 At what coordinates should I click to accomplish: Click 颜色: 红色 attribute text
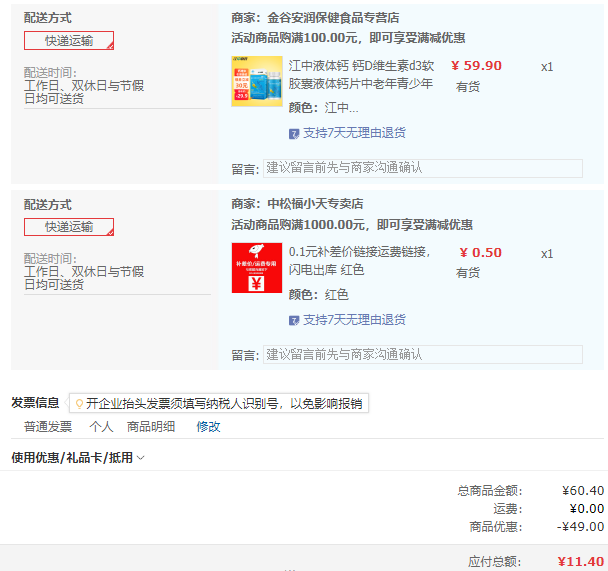[319, 295]
